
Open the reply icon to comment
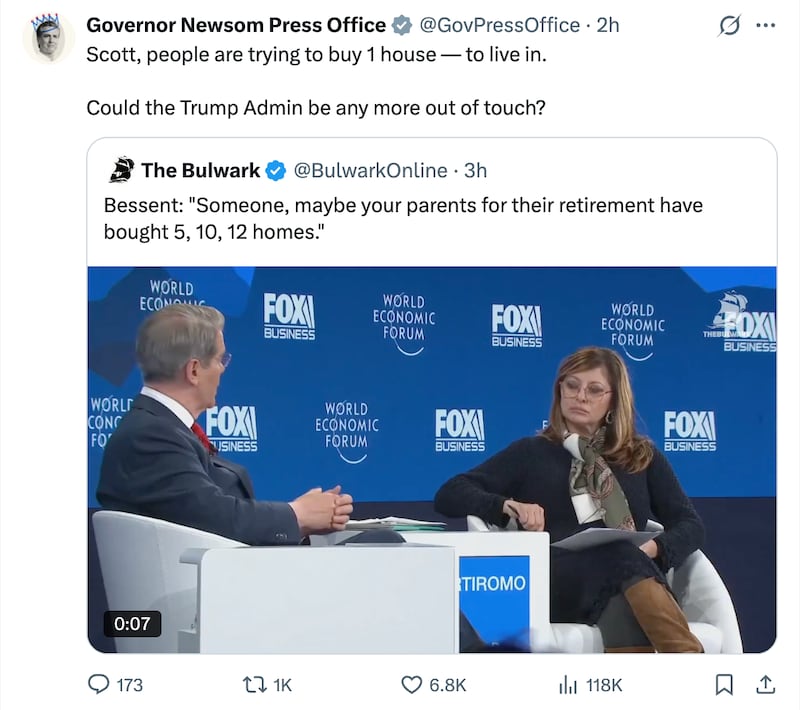pos(100,685)
